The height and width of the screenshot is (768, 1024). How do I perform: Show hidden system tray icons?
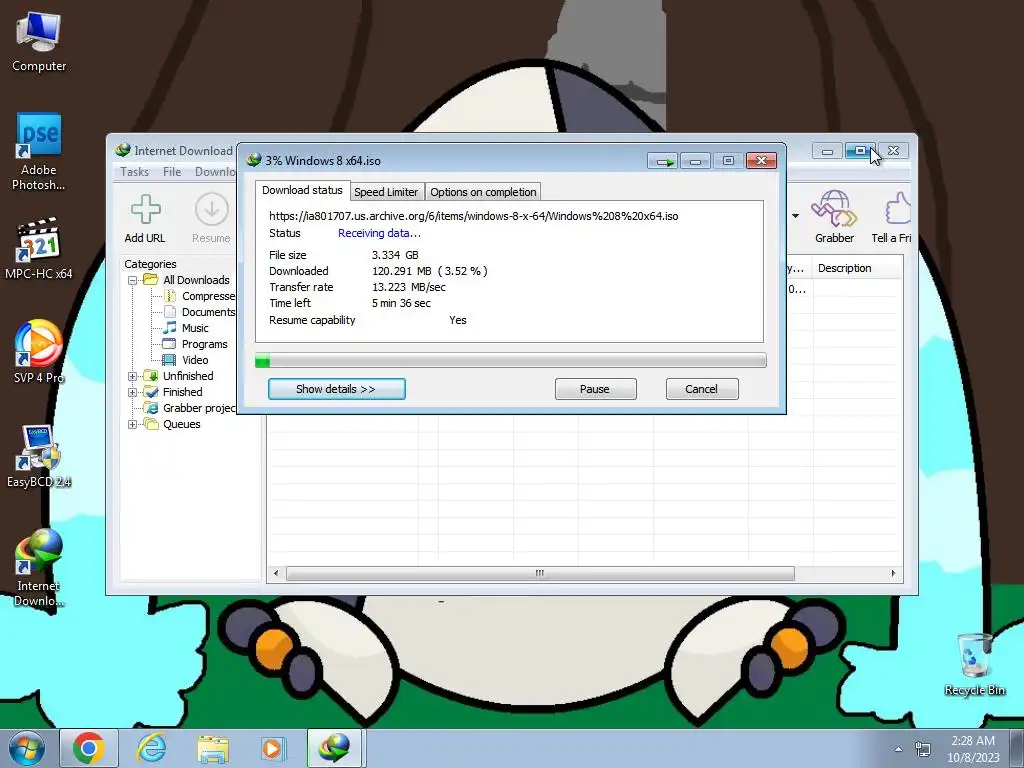[x=899, y=749]
